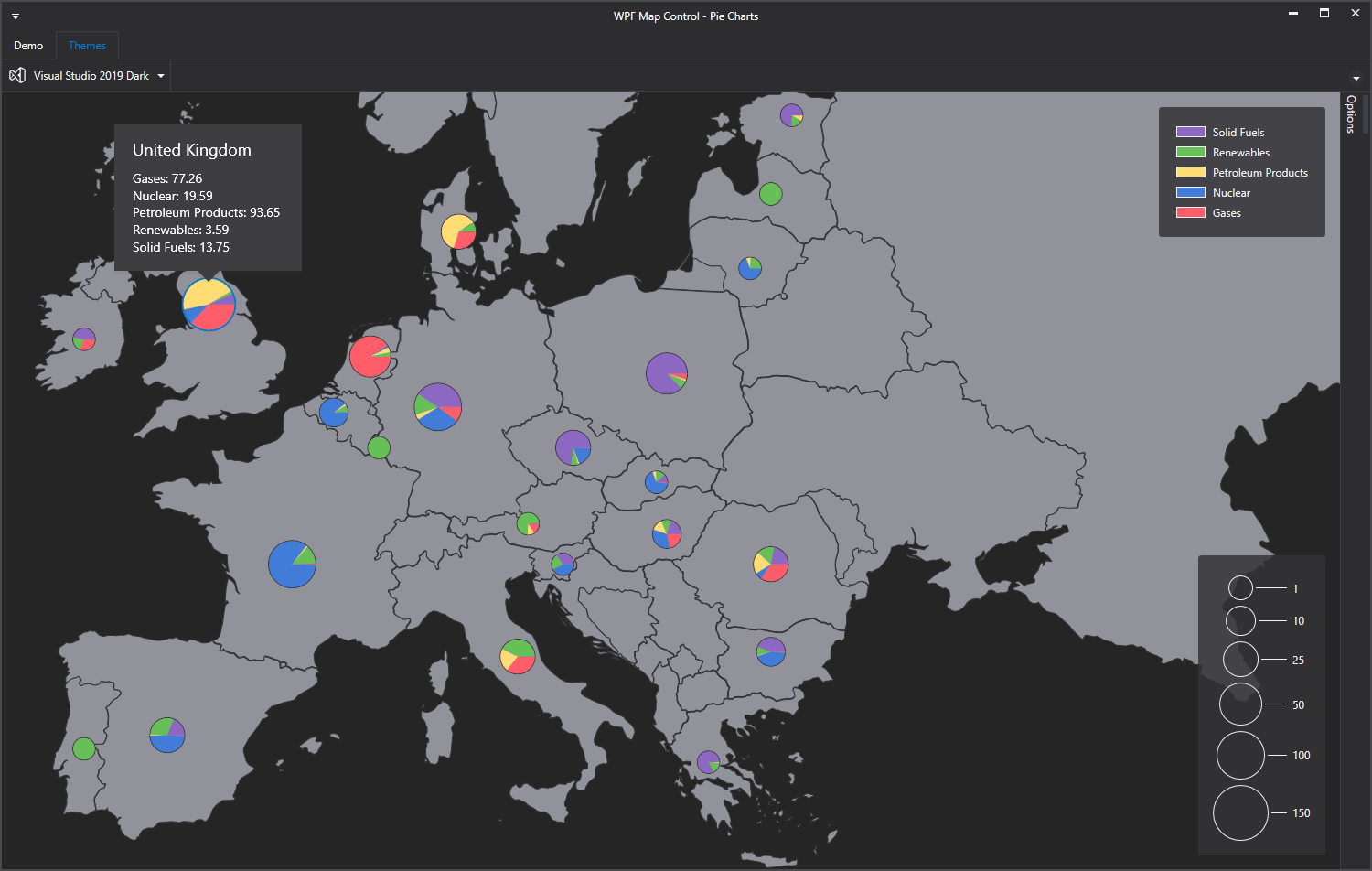This screenshot has height=871, width=1372.
Task: Select the France pie chart marker
Action: pyautogui.click(x=292, y=564)
